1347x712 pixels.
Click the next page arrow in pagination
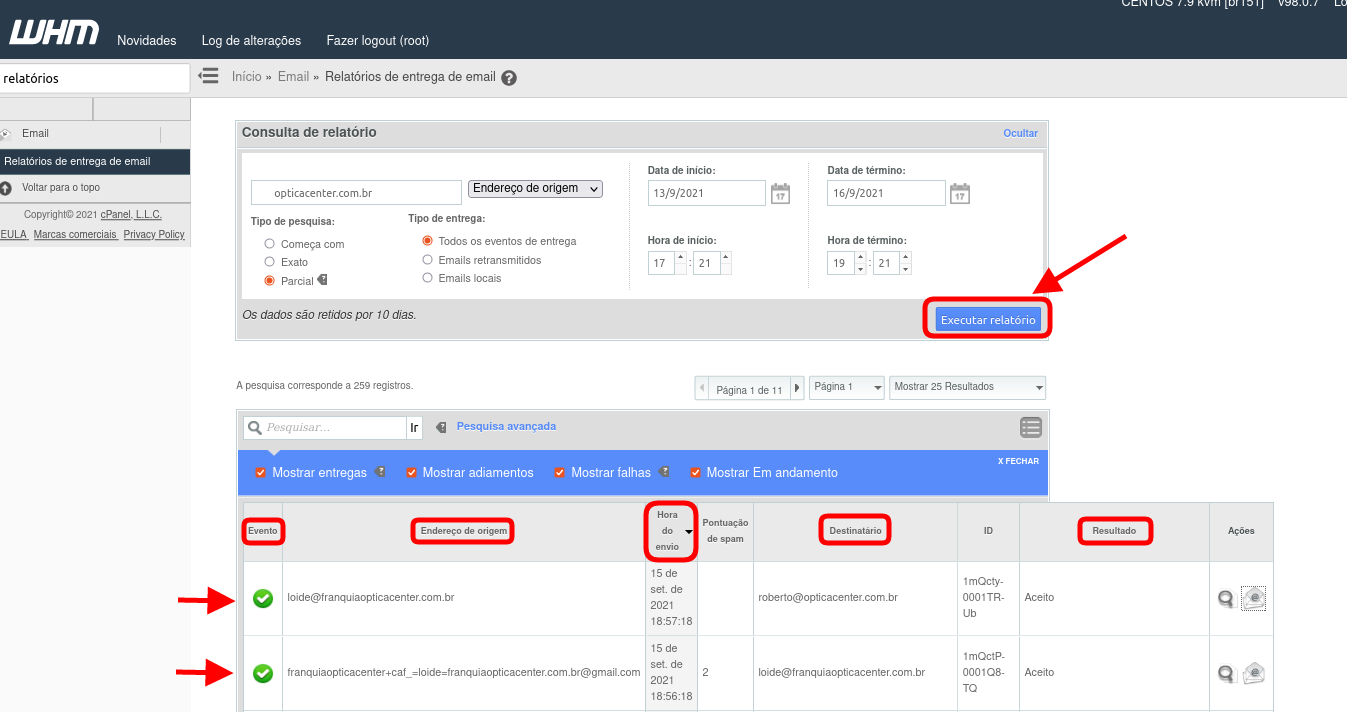[x=797, y=388]
